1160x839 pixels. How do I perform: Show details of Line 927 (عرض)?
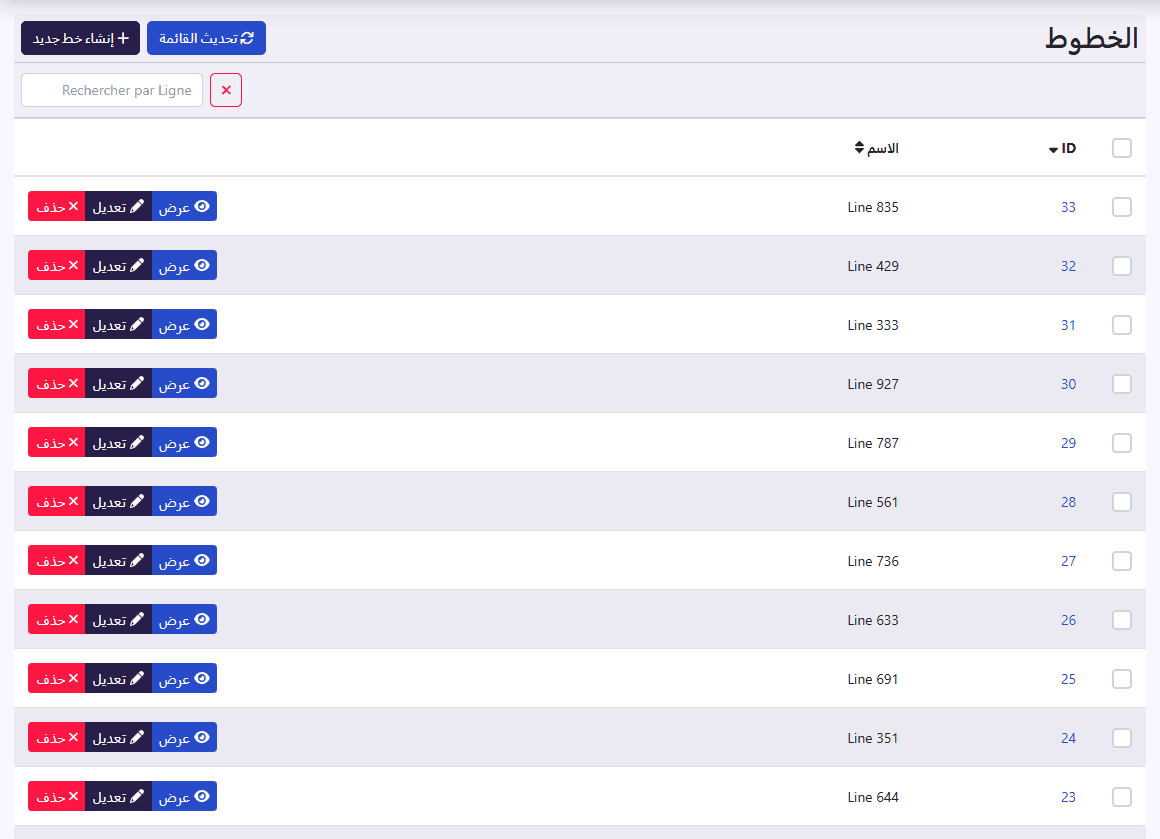184,383
